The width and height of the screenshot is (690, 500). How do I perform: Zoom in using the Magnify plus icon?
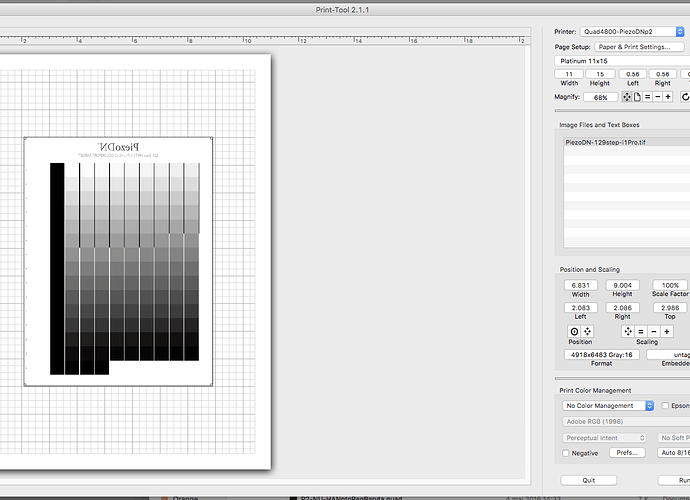click(x=668, y=97)
